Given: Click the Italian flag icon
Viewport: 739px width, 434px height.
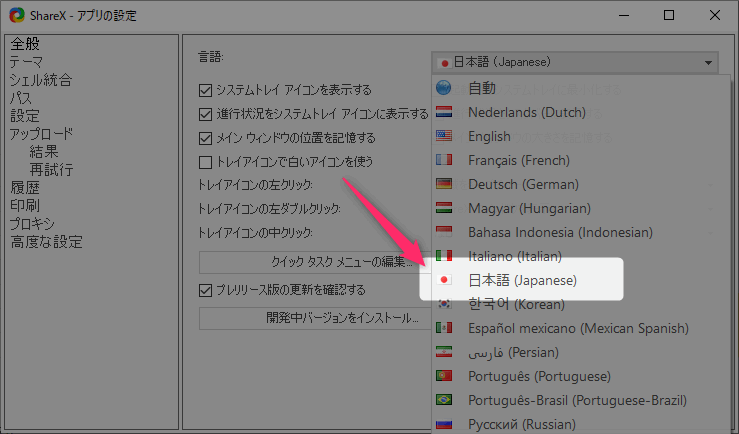Looking at the screenshot, I should [x=444, y=256].
